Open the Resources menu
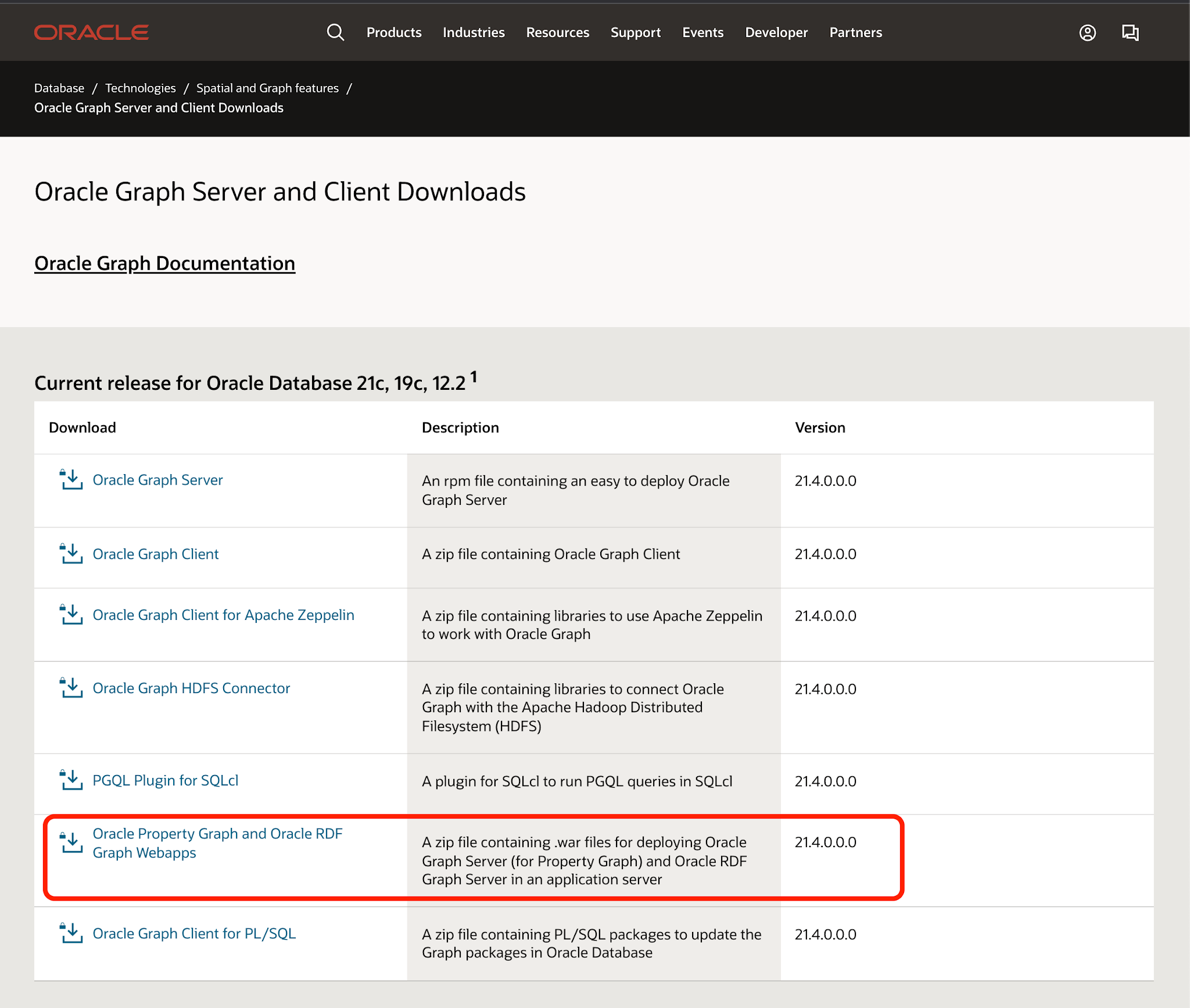Image resolution: width=1190 pixels, height=1008 pixels. click(x=558, y=33)
